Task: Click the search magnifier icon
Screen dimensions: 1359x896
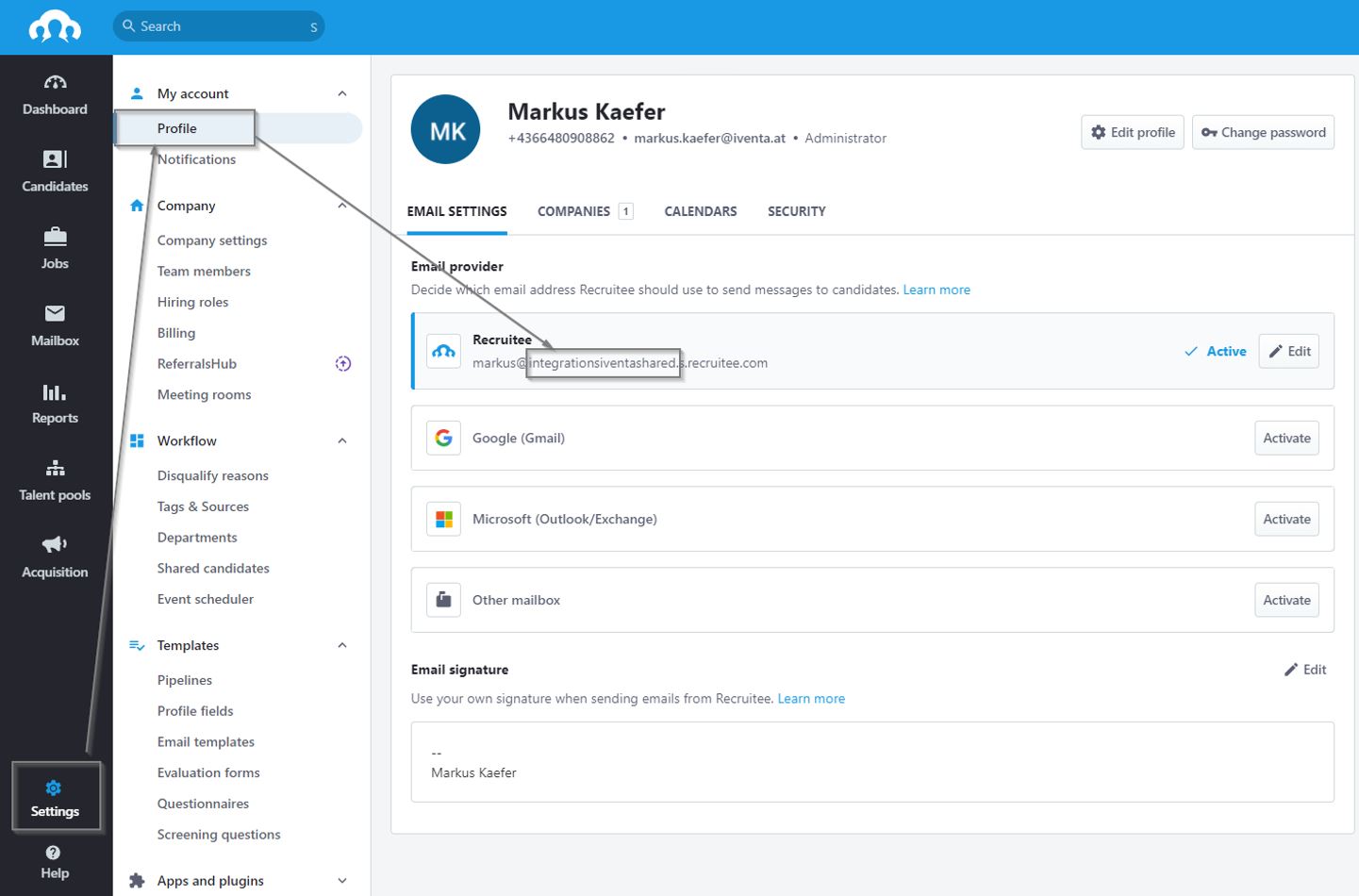Action: 129,25
